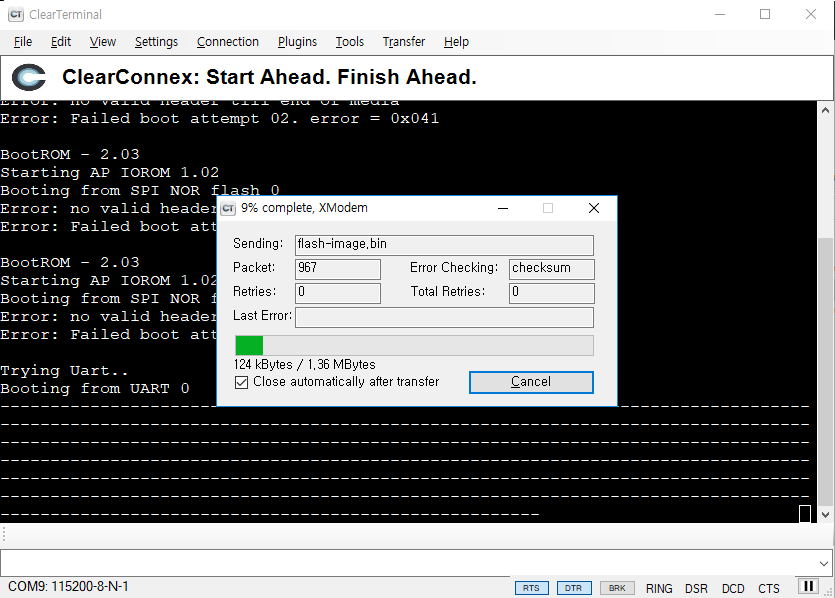Click the DCD status indicator
This screenshot has width=835, height=598.
[x=733, y=588]
